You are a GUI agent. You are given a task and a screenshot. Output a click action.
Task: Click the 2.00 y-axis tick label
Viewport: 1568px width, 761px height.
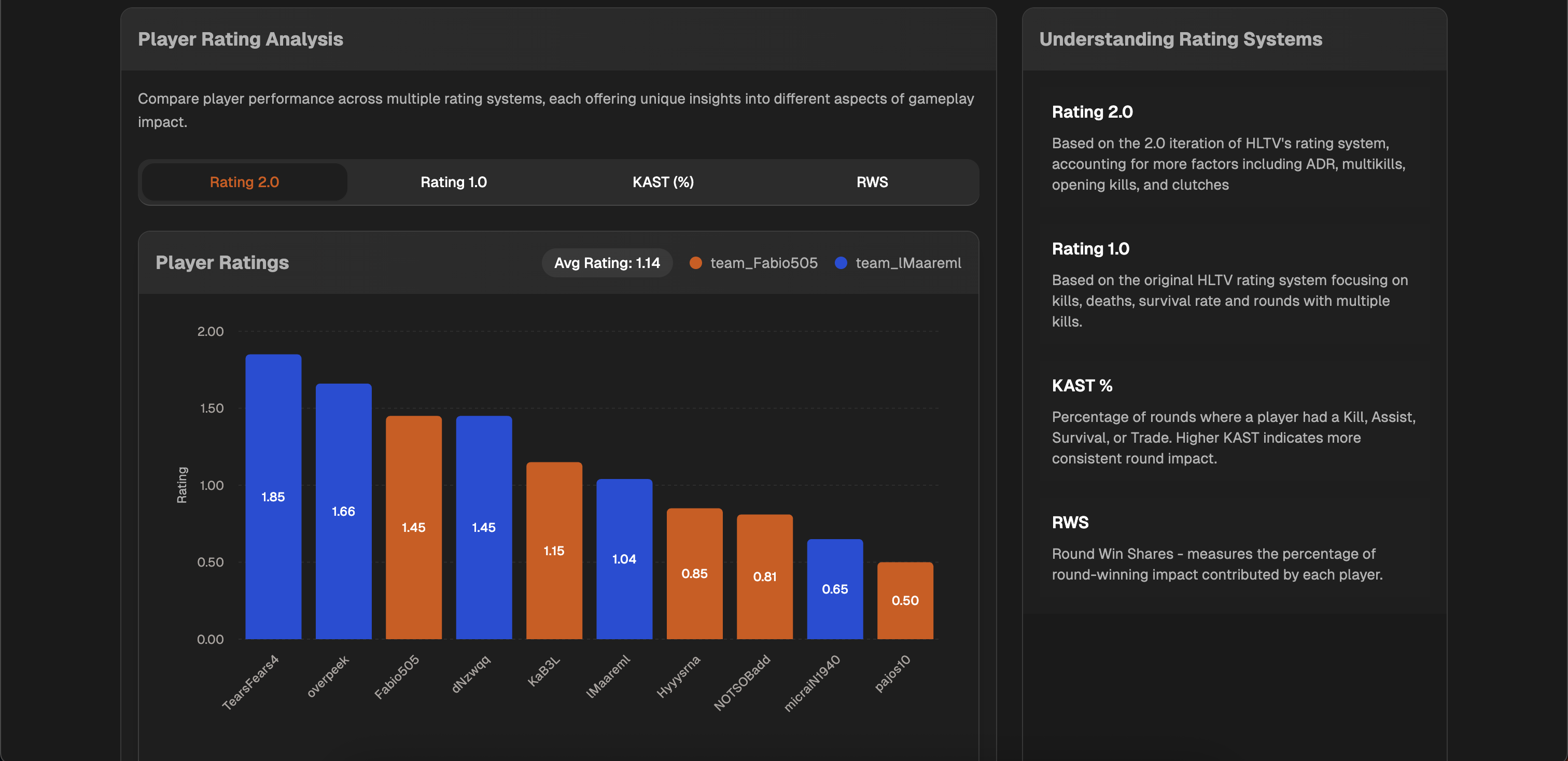coord(211,332)
